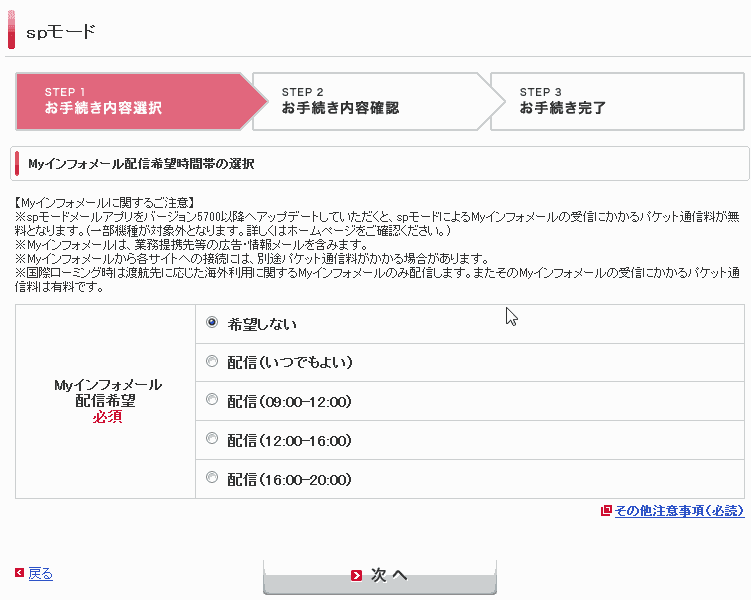Click red arrow icon beside 戻る
751x600 pixels.
[20, 573]
